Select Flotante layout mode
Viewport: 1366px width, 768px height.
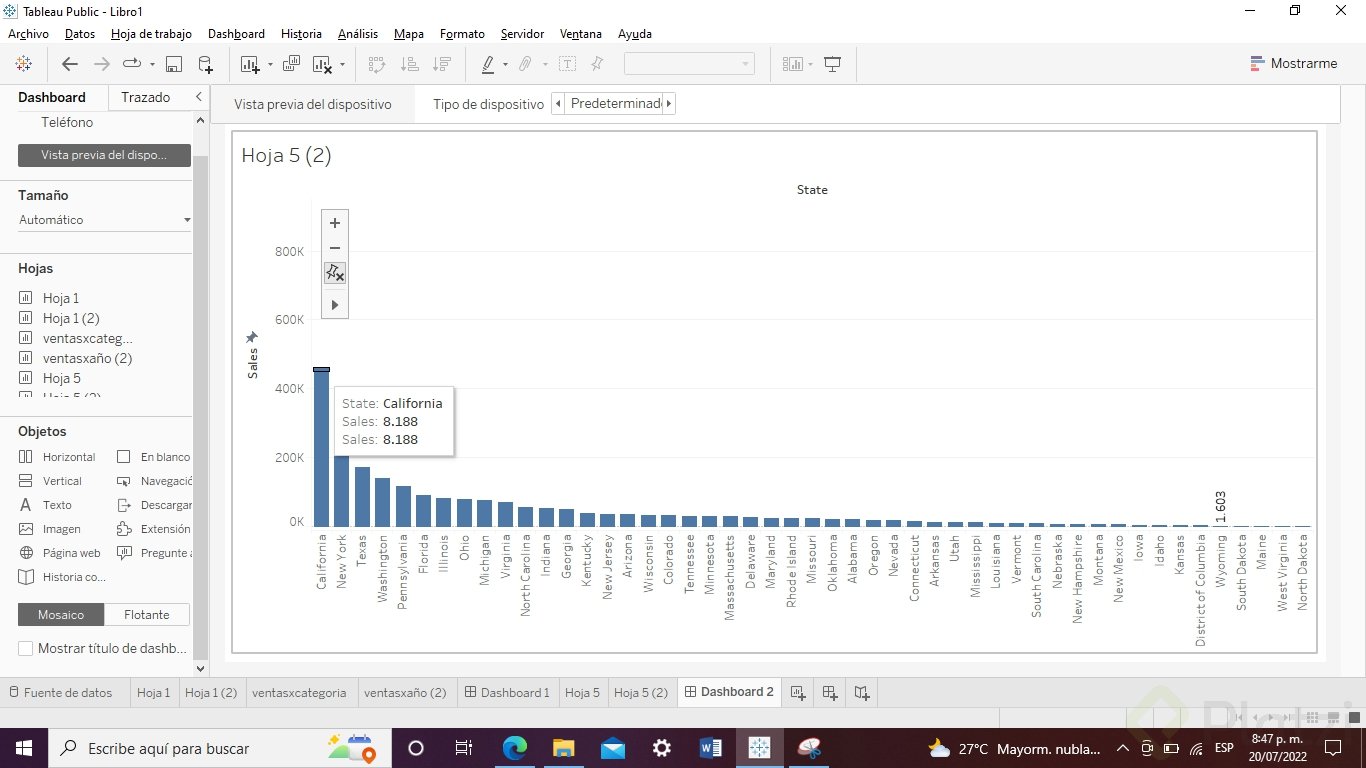coord(147,614)
